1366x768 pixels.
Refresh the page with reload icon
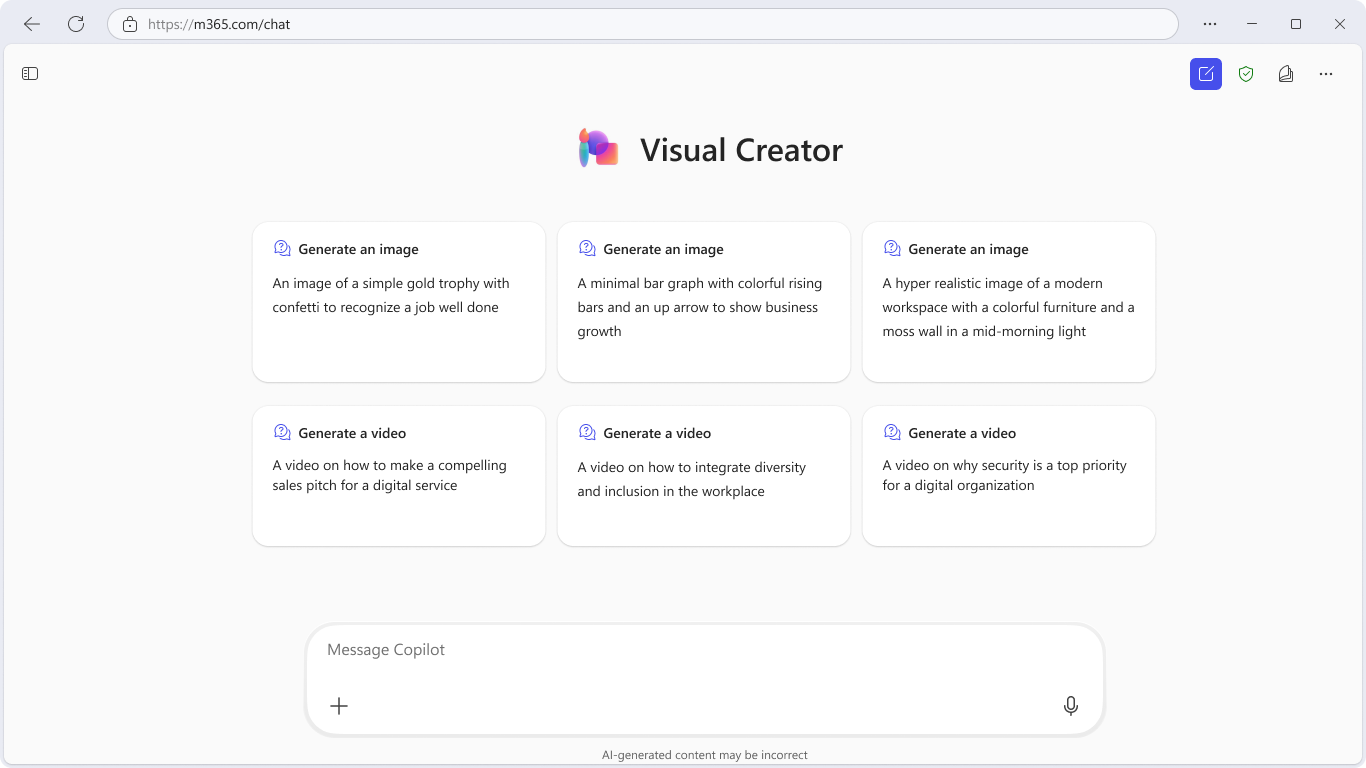[76, 24]
